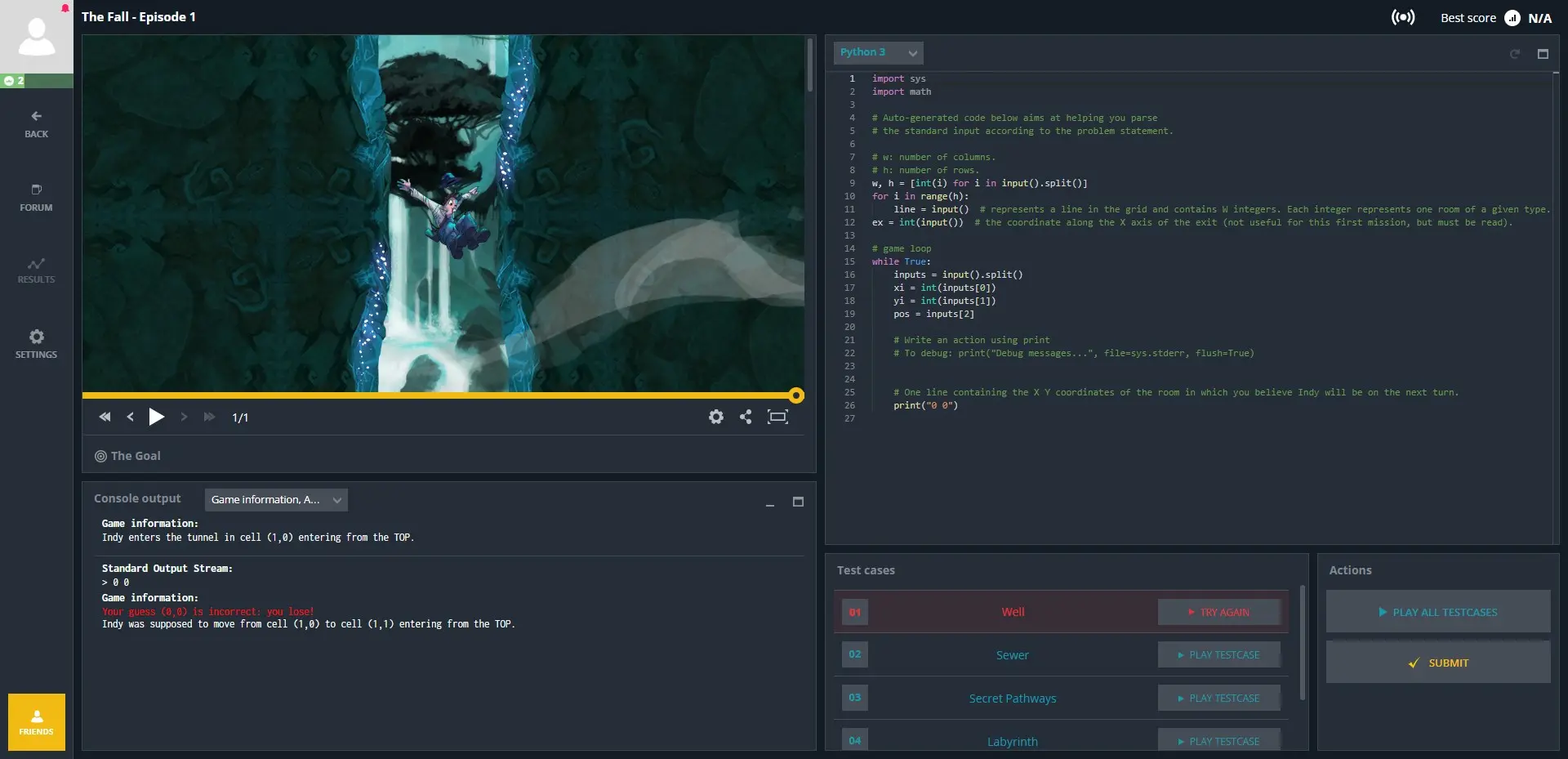Click TRY AGAIN for Well testcase
The height and width of the screenshot is (759, 1568).
[x=1218, y=612]
